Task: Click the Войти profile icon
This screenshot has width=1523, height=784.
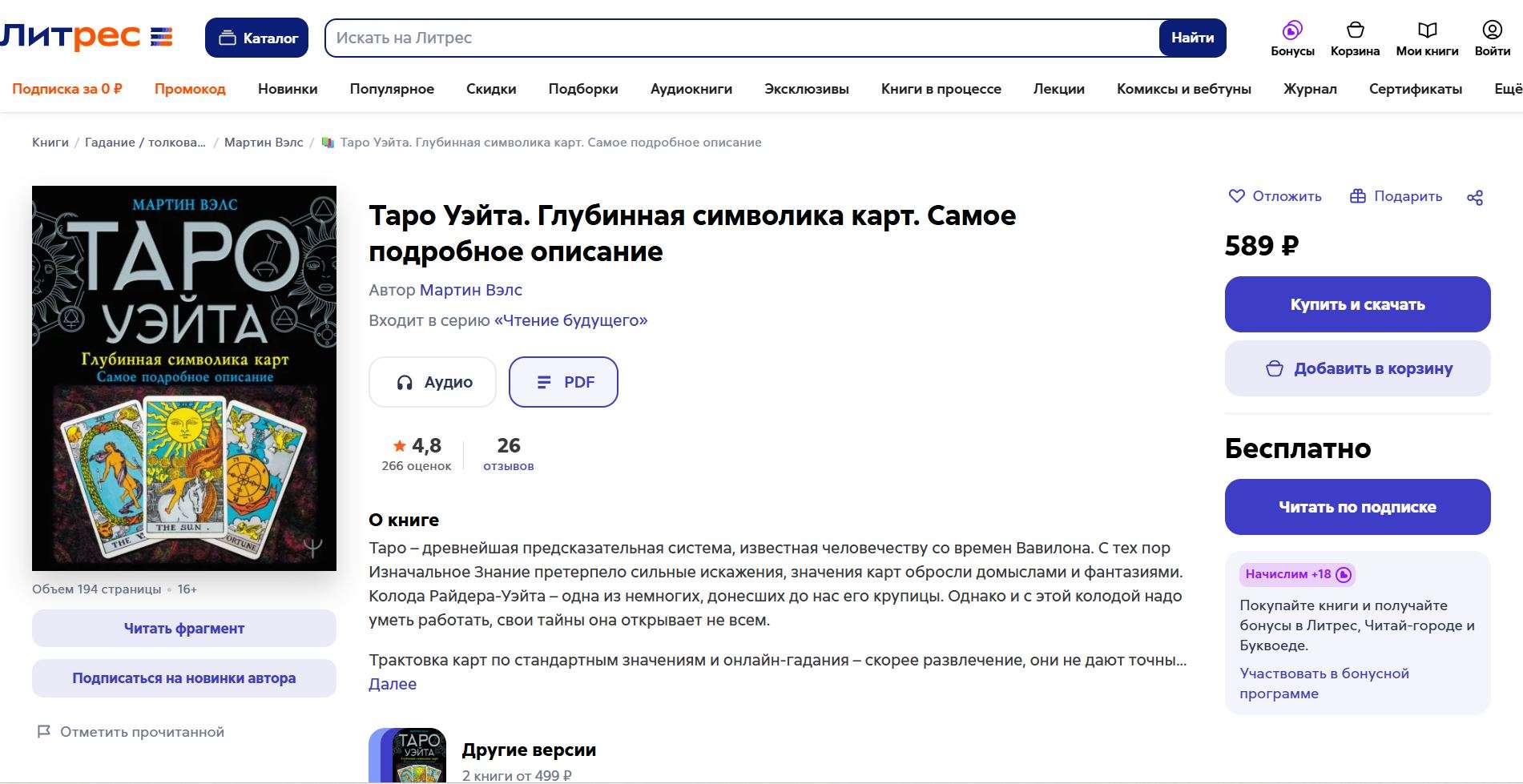Action: [1492, 30]
